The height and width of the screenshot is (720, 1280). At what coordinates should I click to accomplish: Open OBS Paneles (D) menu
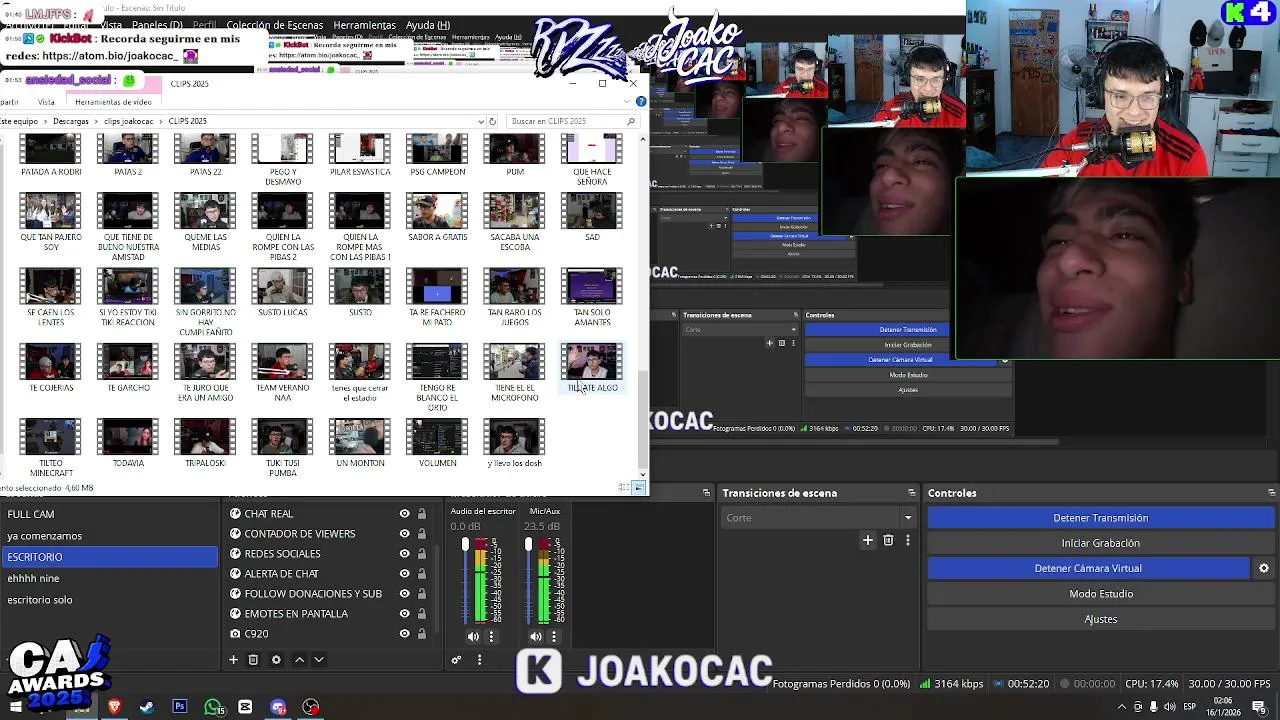157,25
